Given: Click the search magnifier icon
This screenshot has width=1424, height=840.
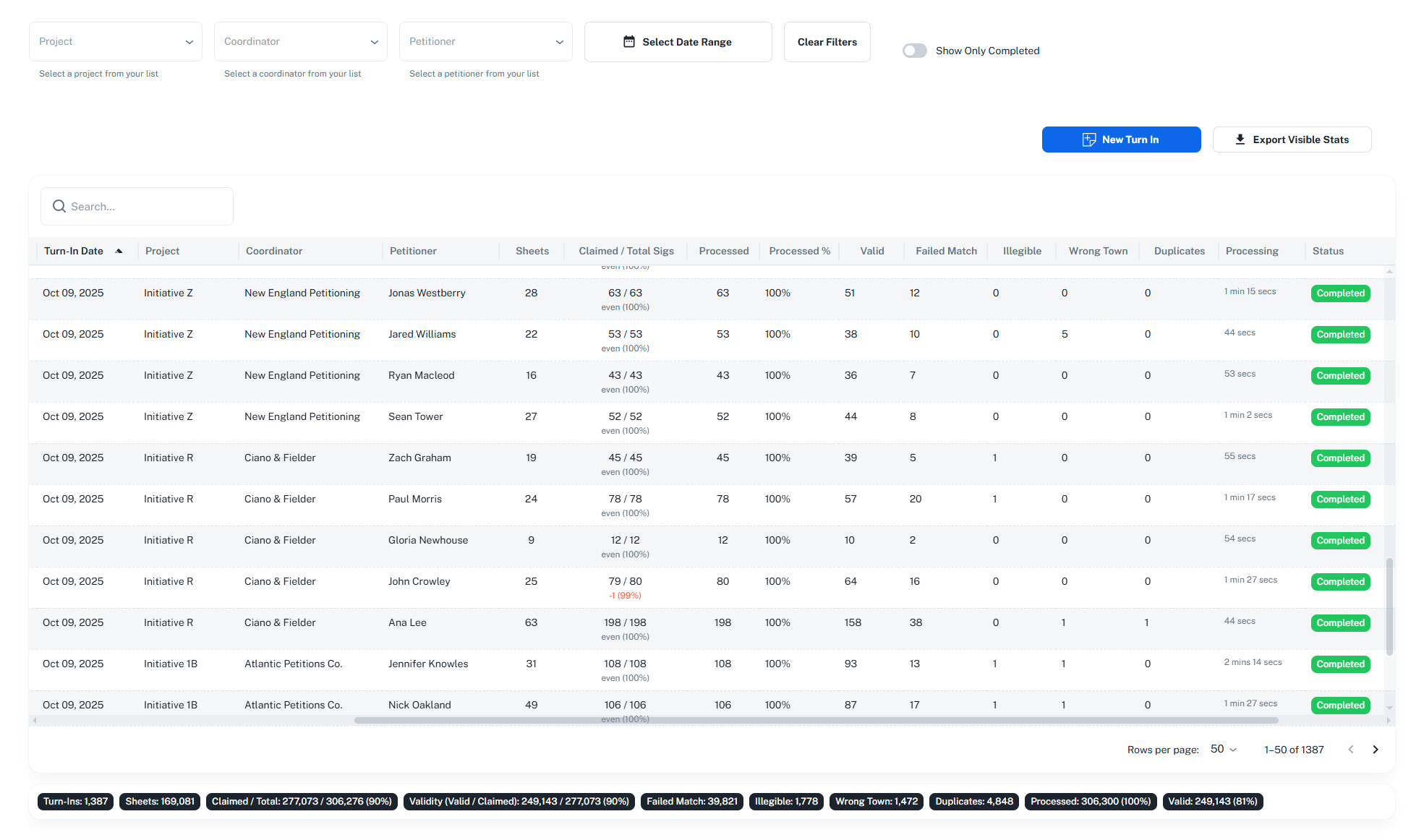Looking at the screenshot, I should (59, 207).
